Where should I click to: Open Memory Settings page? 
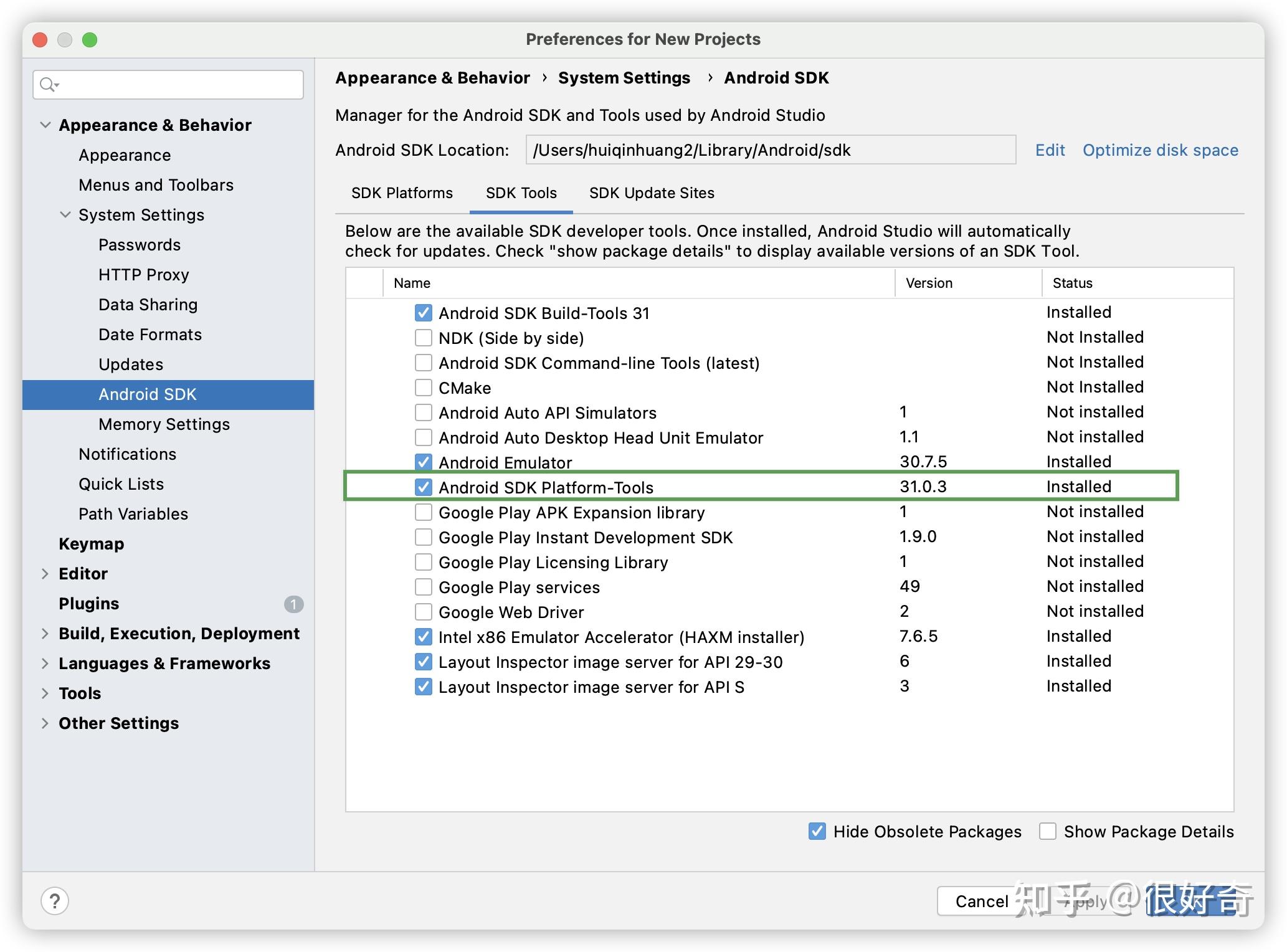pyautogui.click(x=164, y=424)
